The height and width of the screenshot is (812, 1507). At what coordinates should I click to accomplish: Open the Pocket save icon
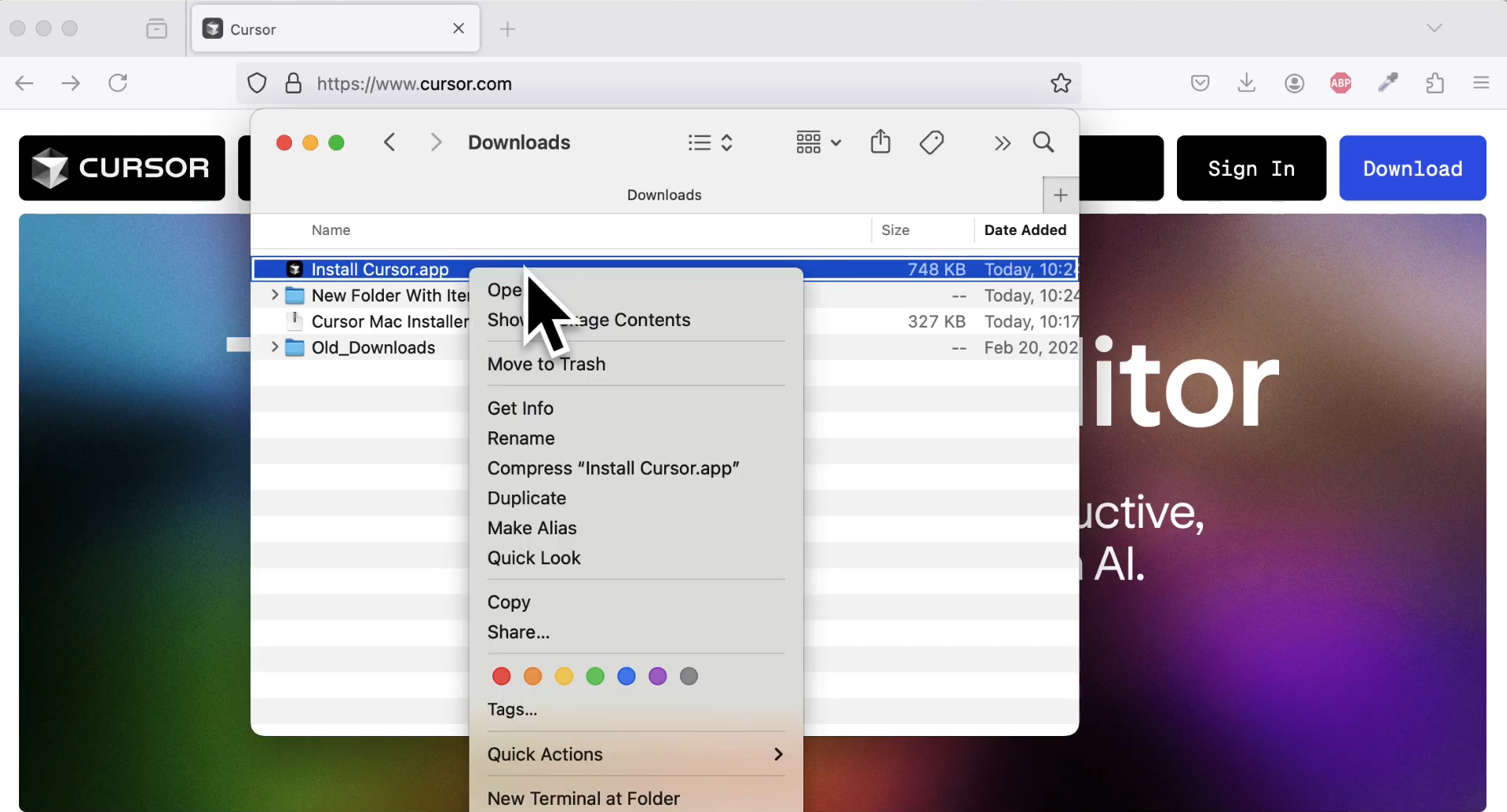1200,83
